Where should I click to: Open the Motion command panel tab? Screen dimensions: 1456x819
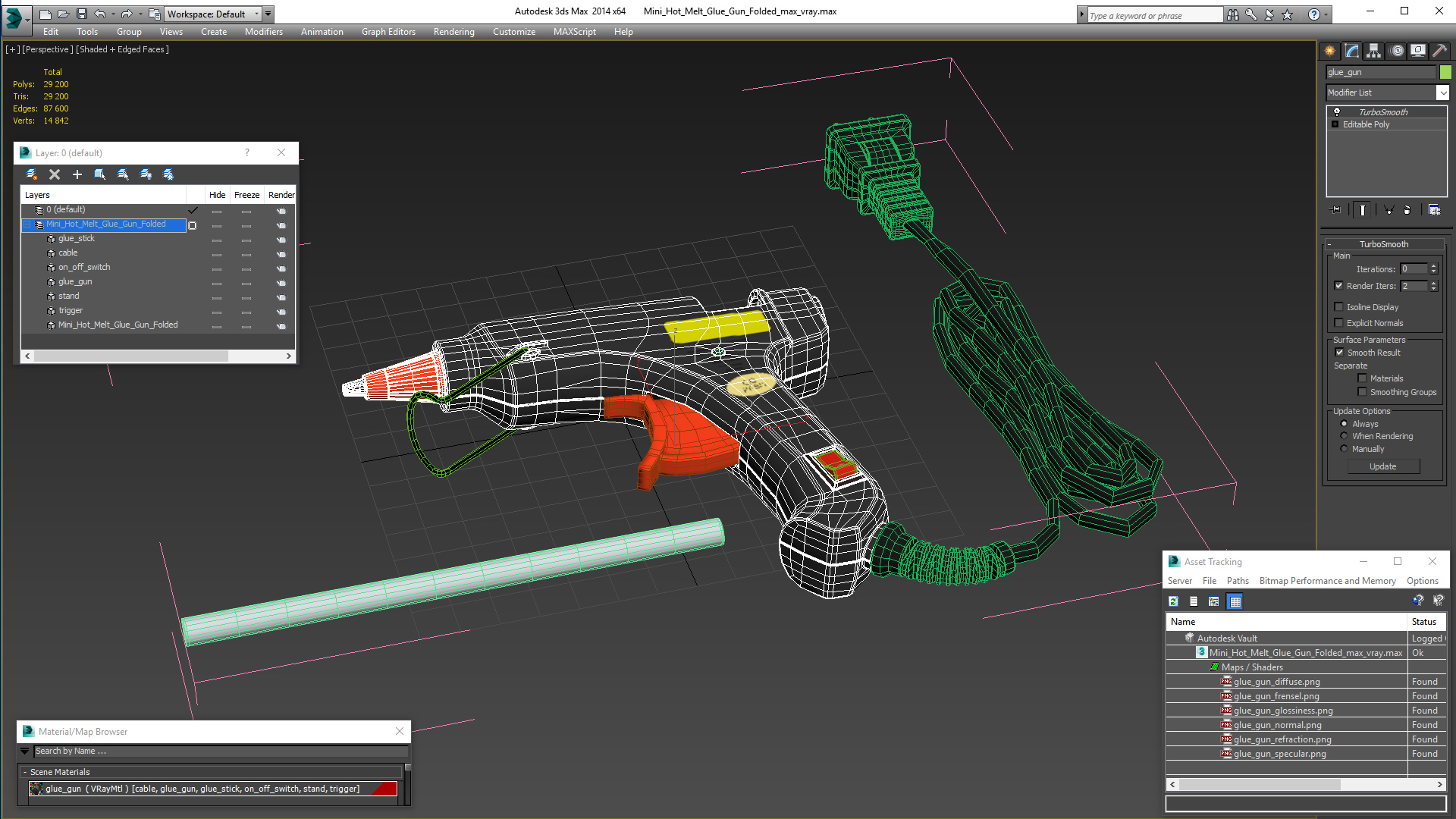pyautogui.click(x=1397, y=51)
